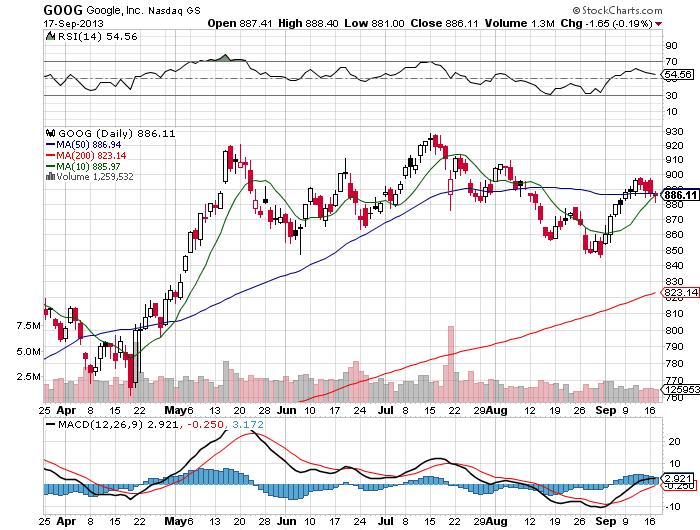The height and width of the screenshot is (530, 700).
Task: Open the StockCharts.com attribution link
Action: click(x=617, y=10)
